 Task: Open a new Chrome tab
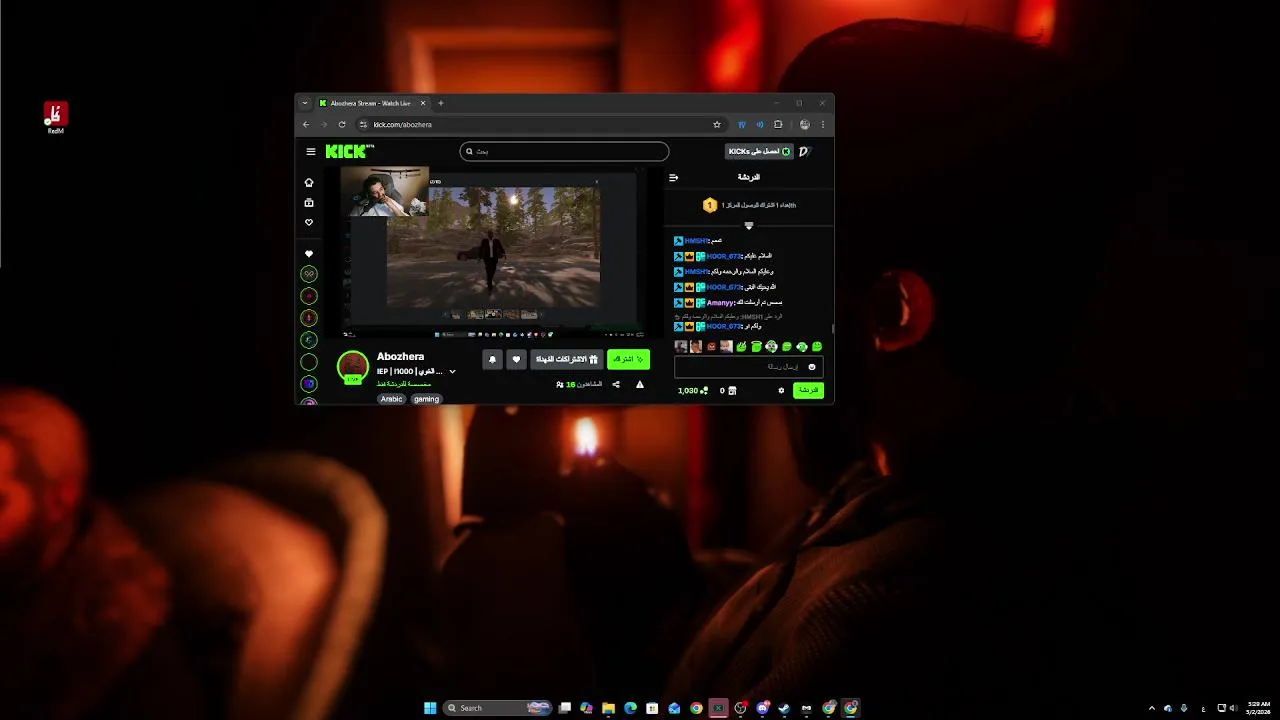[440, 103]
